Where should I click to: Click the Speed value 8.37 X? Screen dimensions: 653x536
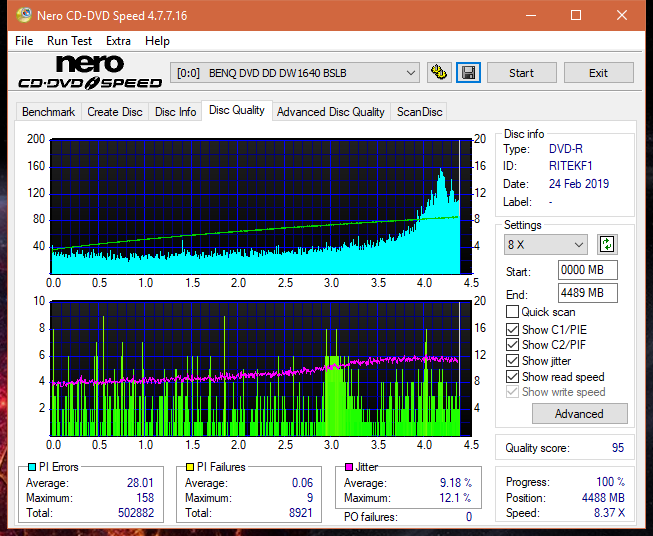coord(610,513)
